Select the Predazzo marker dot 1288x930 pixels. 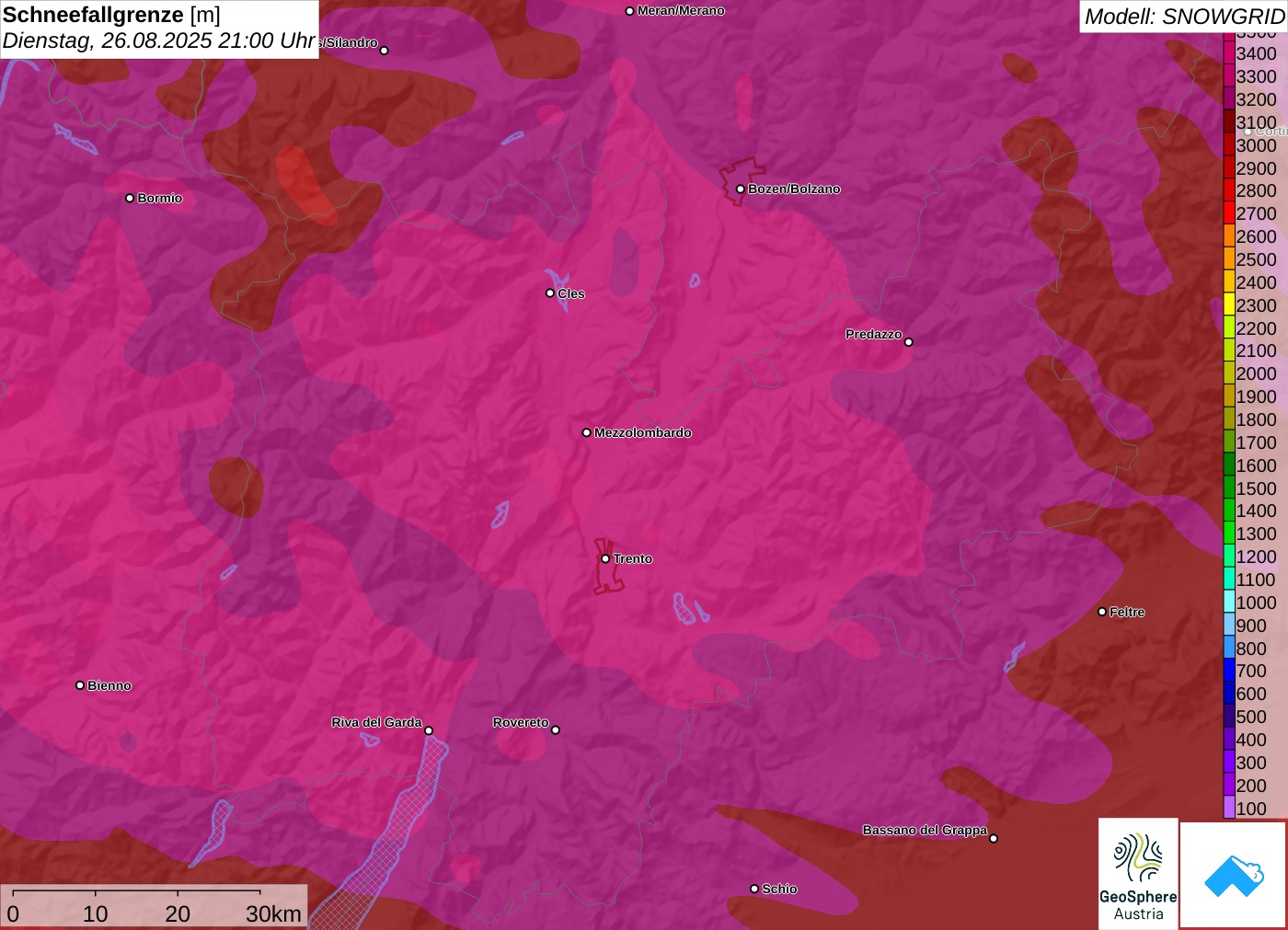[x=909, y=342]
